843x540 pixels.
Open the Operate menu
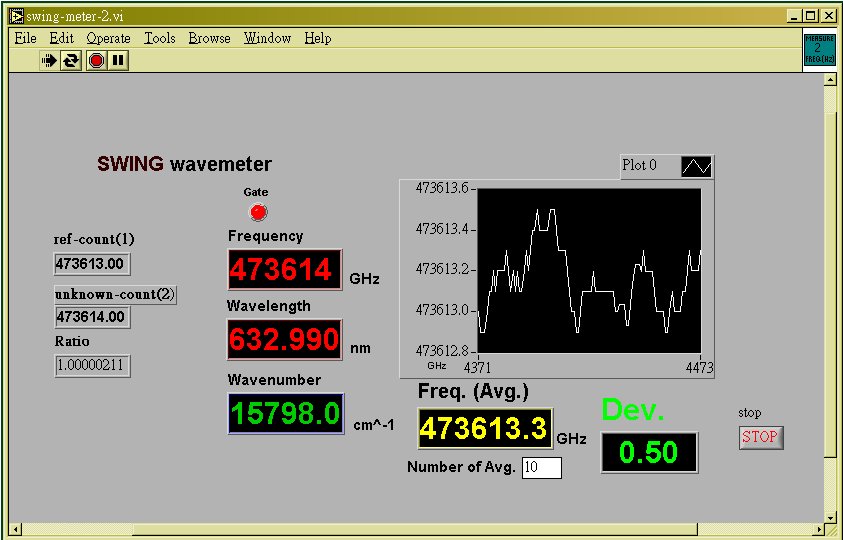108,38
